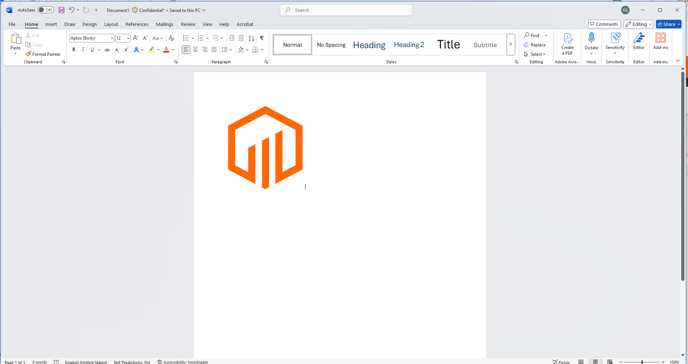Click the Share button
688x364 pixels.
pyautogui.click(x=669, y=24)
